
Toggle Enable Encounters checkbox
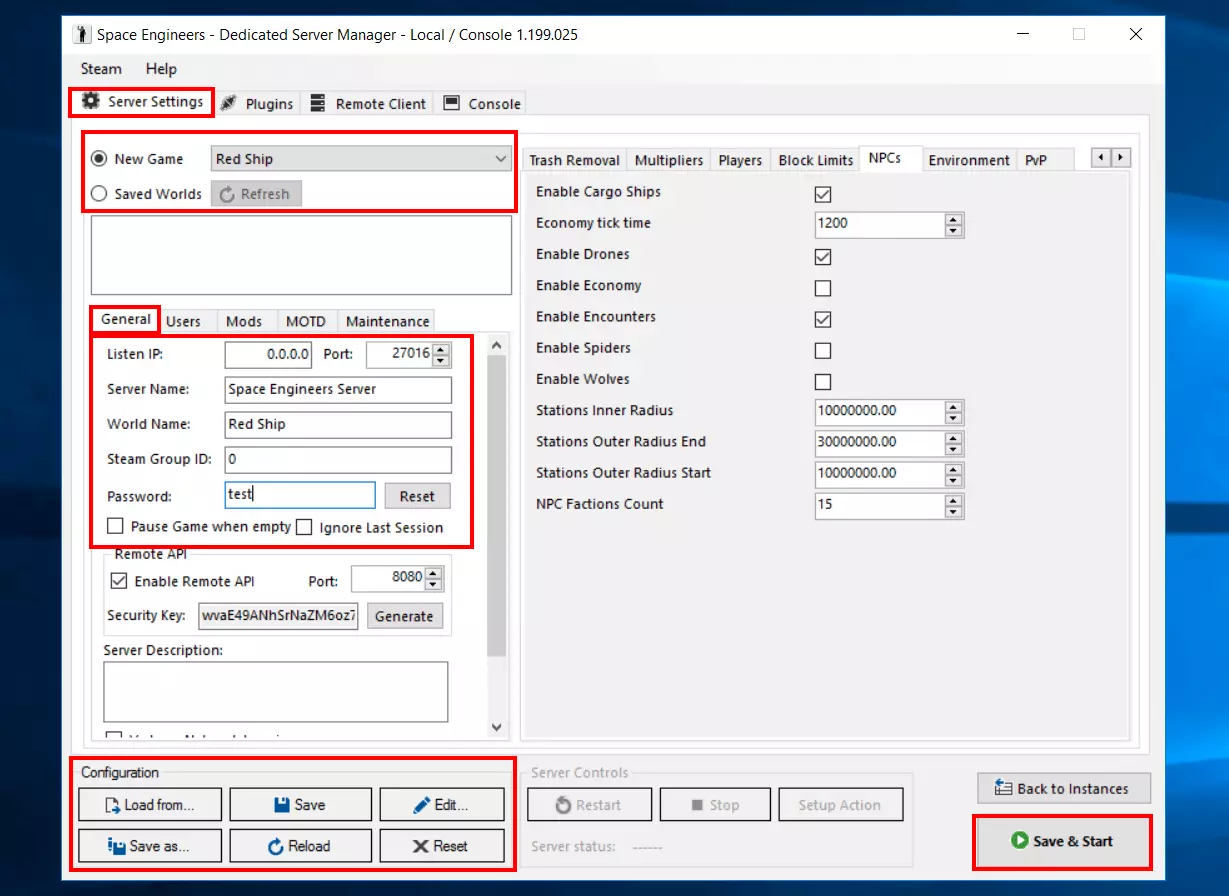pos(823,319)
